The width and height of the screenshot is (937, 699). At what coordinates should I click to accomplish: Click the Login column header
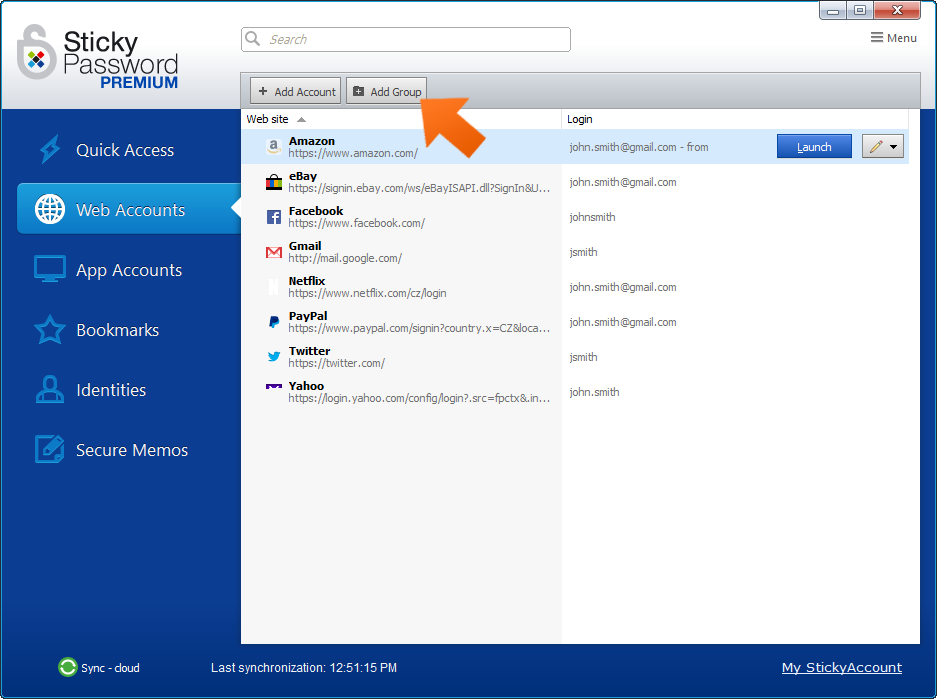pyautogui.click(x=580, y=119)
